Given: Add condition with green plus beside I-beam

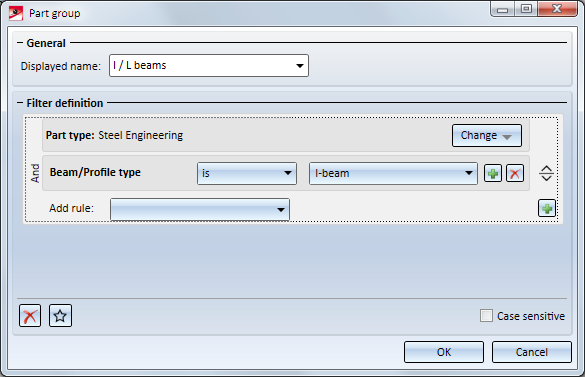Looking at the screenshot, I should (x=492, y=174).
